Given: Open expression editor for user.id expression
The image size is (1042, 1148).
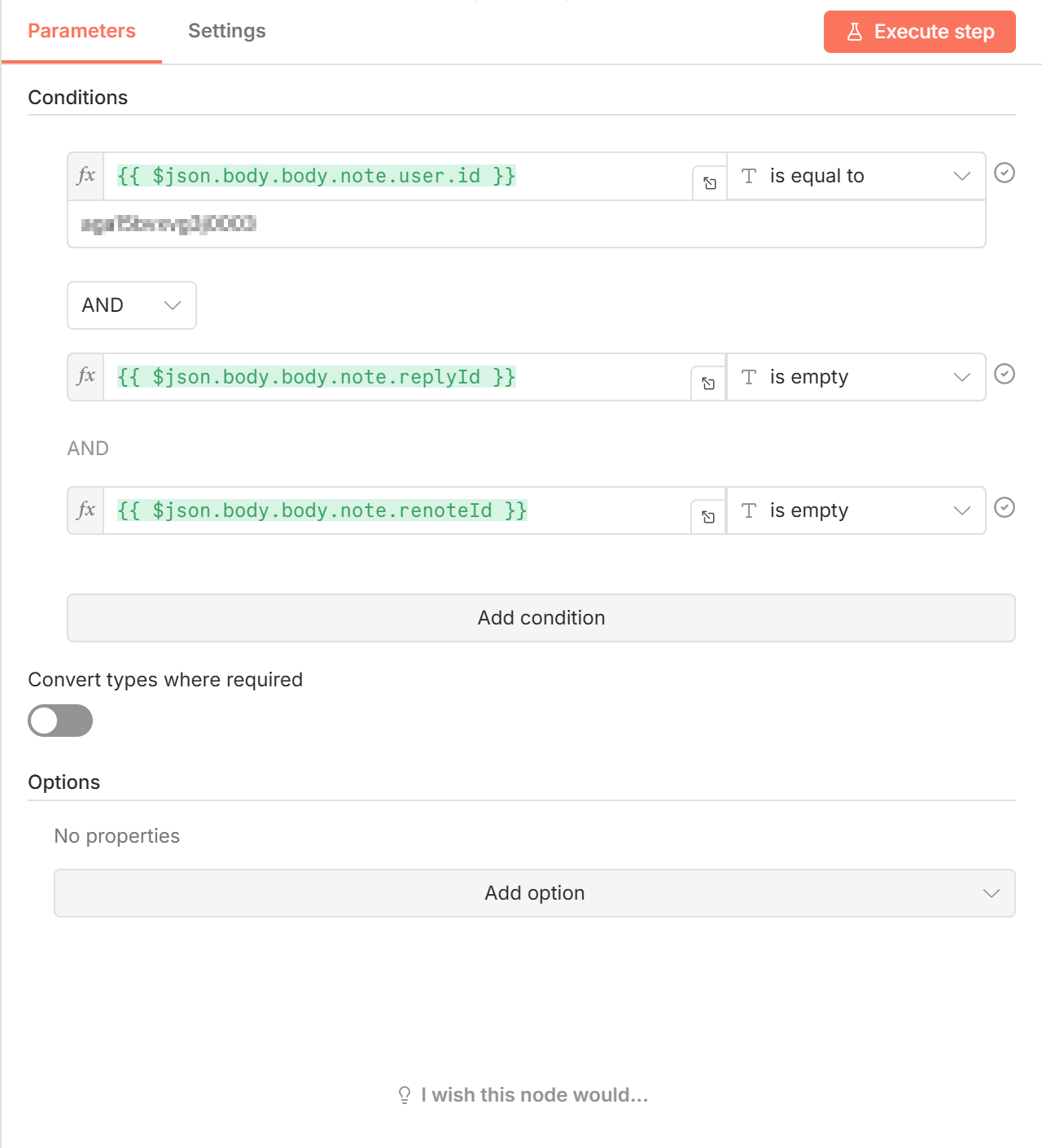Looking at the screenshot, I should click(709, 183).
